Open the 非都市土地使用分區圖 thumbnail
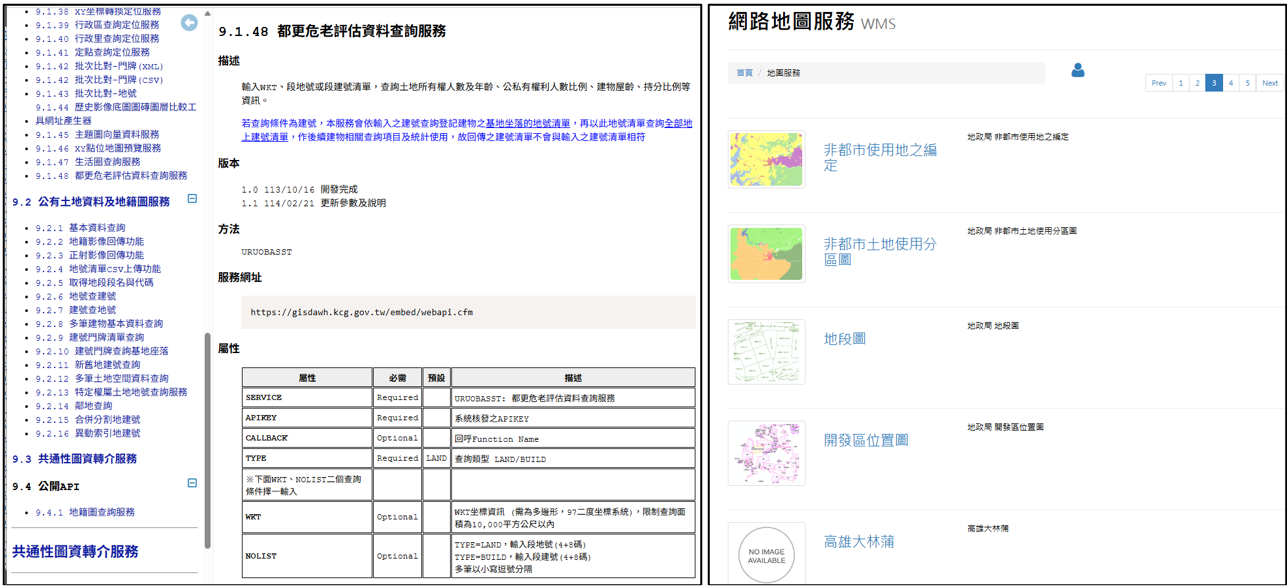The image size is (1287, 587). pos(766,254)
